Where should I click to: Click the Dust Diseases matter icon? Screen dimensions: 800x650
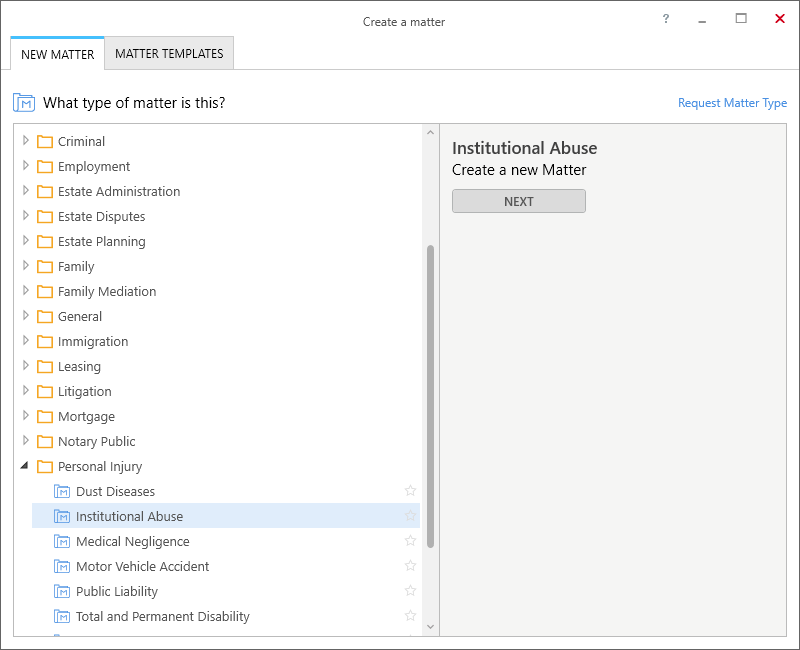pyautogui.click(x=62, y=491)
